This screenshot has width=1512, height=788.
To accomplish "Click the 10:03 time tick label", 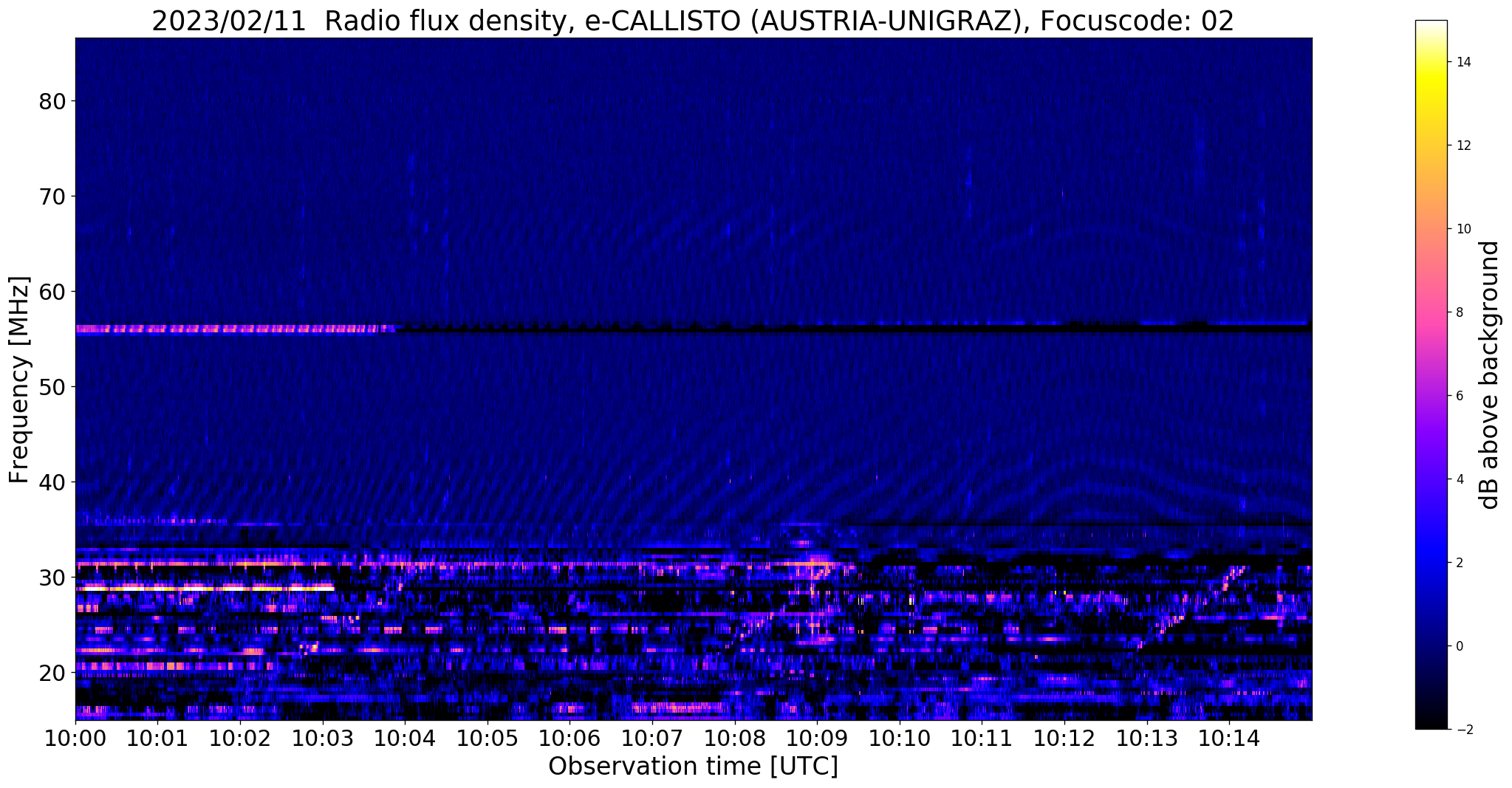I will (x=322, y=739).
